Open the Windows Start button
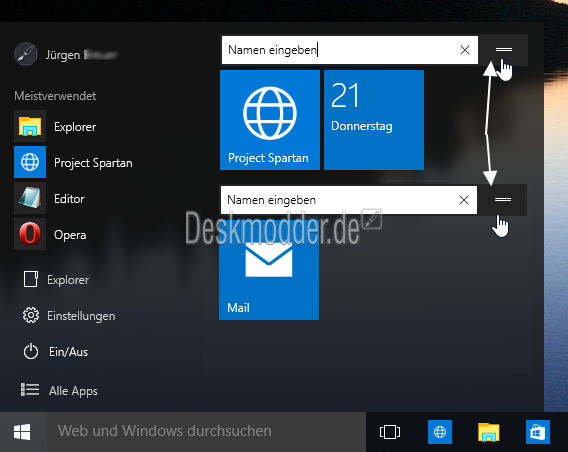The height and width of the screenshot is (452, 568). click(22, 432)
